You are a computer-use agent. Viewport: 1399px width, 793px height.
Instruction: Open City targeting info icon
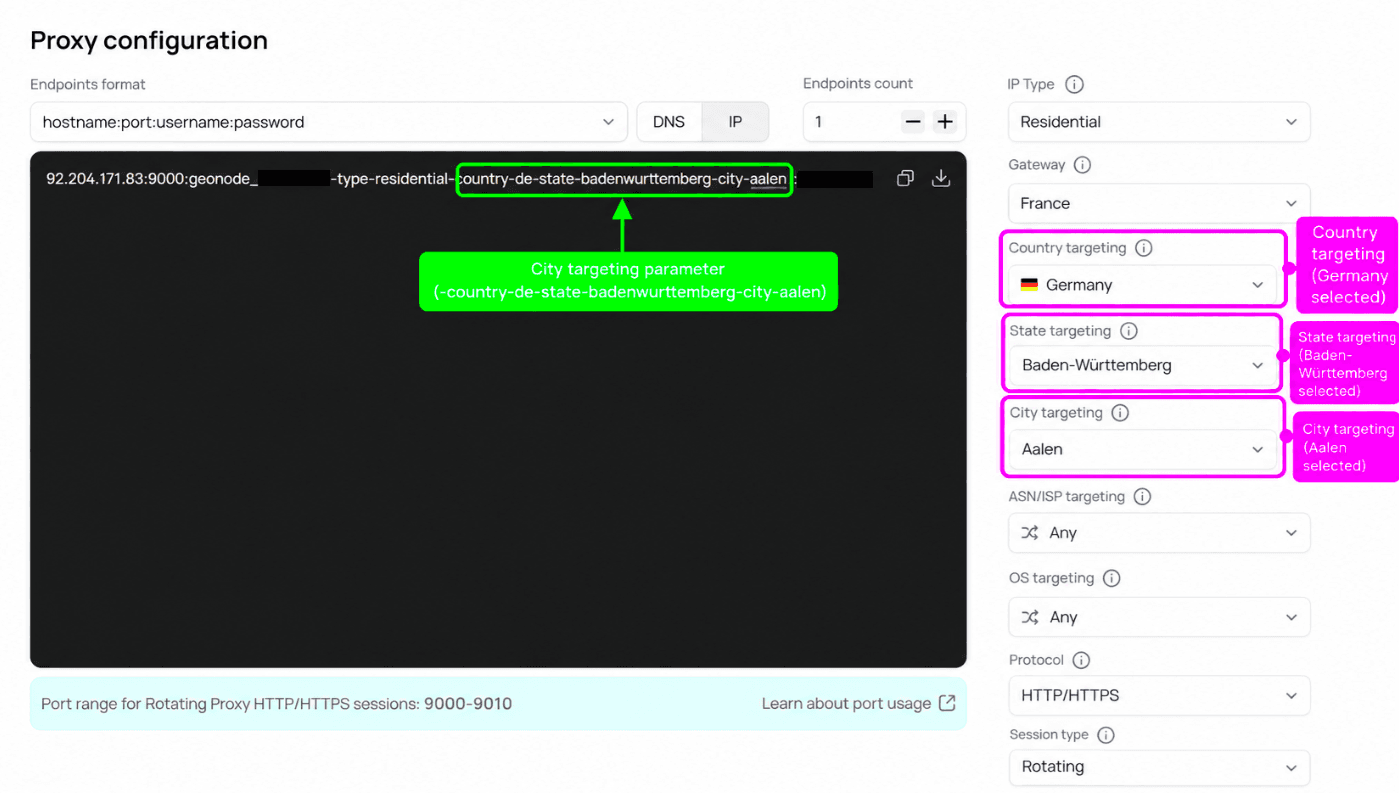pos(1120,413)
